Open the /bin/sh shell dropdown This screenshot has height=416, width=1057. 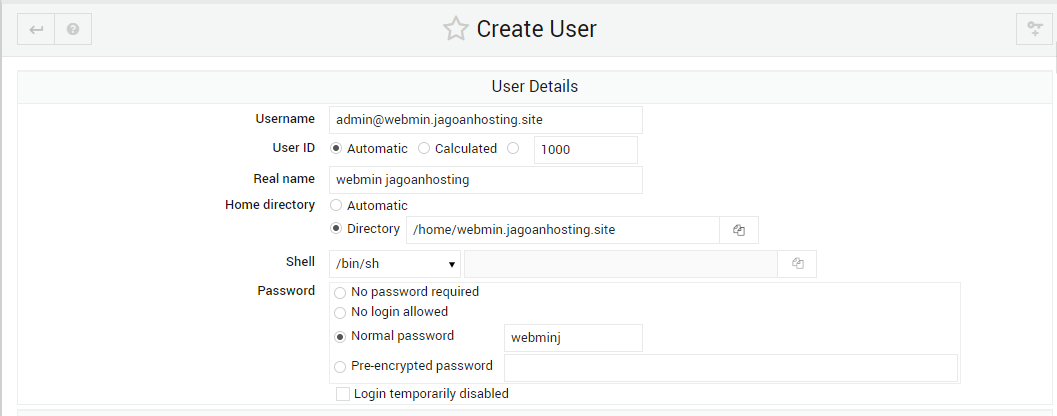tap(395, 264)
